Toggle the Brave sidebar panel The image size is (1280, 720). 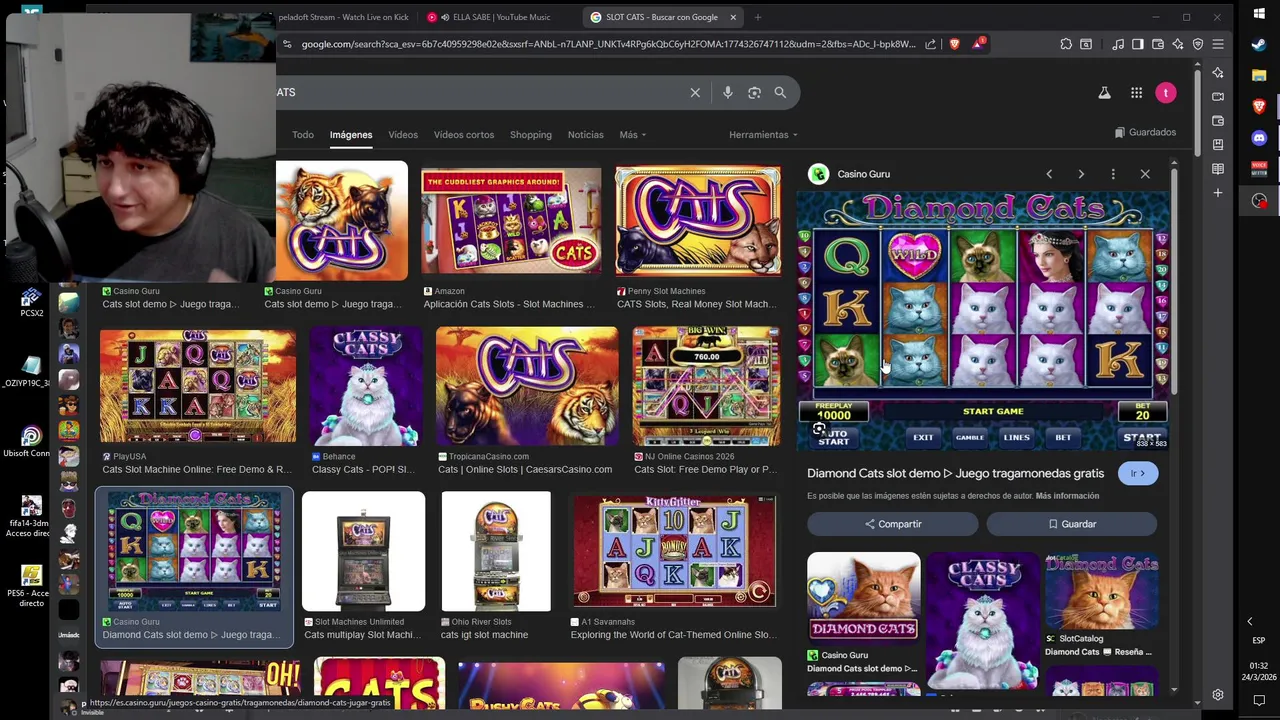tap(1138, 44)
